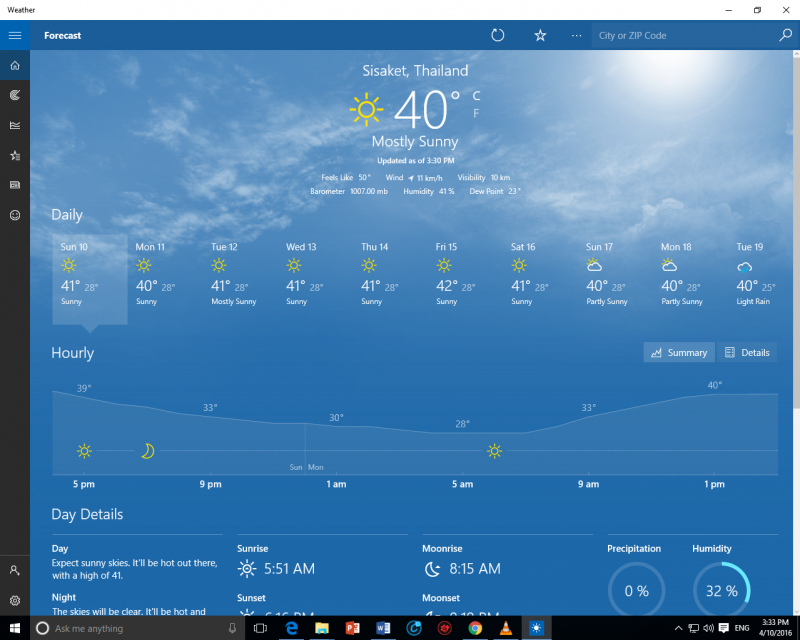Screen dimensions: 800x640
Task: Select Tue 19 Light Rain forecast
Action: 750,275
